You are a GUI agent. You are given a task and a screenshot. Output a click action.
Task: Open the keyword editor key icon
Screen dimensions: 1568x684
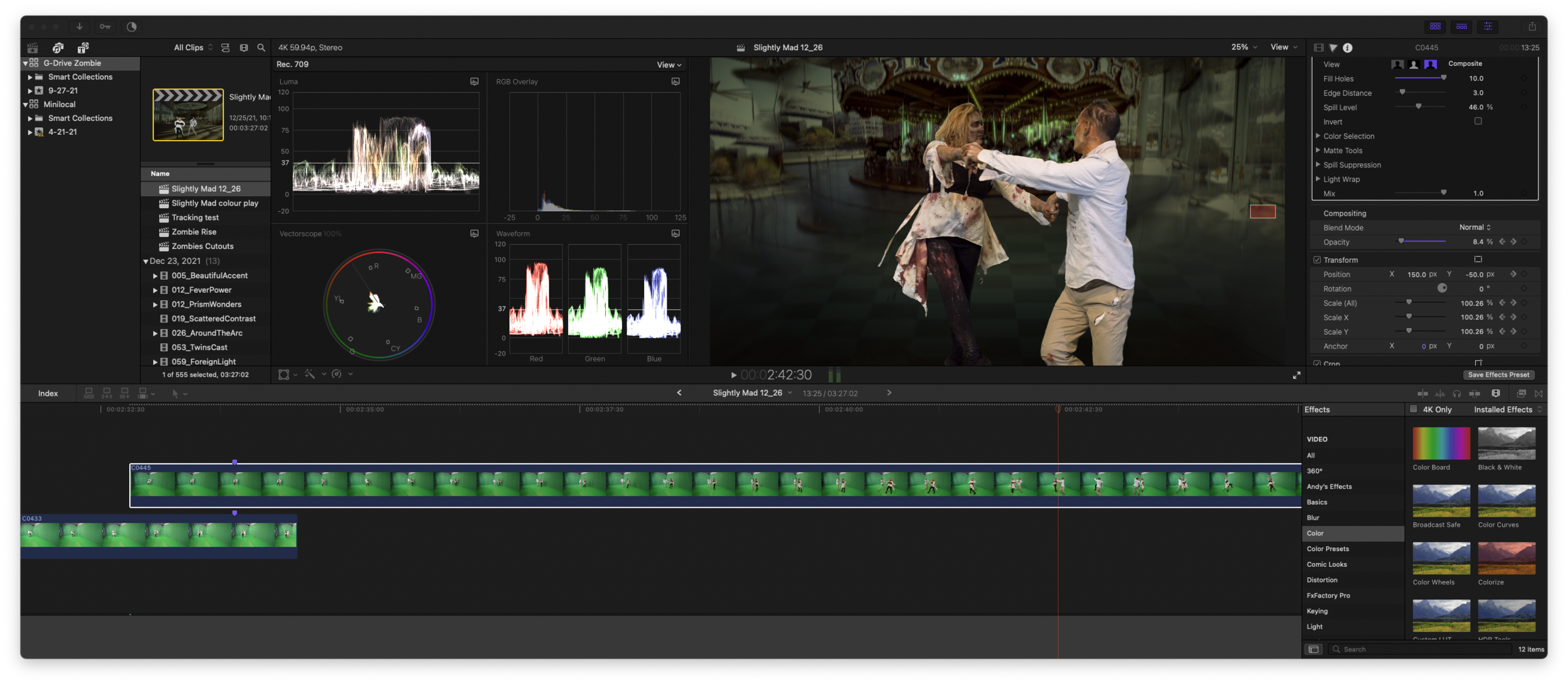[x=105, y=26]
